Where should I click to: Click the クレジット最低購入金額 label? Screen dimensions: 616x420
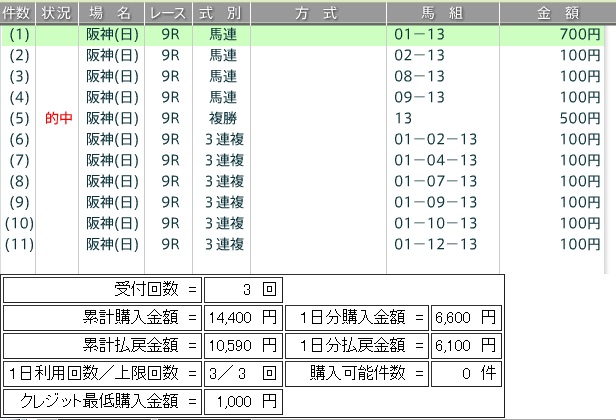(99, 401)
